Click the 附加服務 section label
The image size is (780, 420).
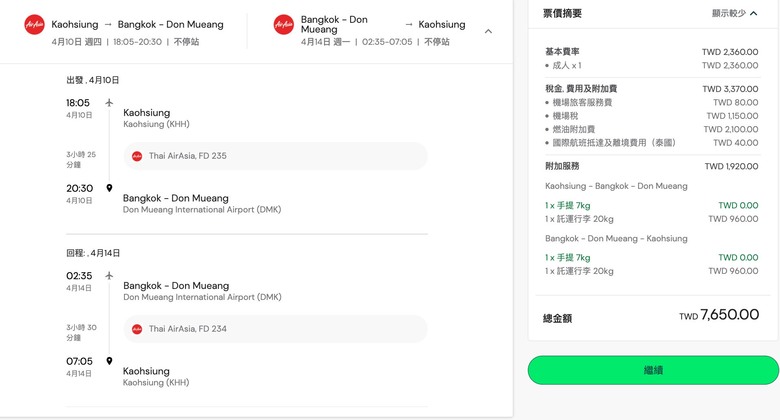[562, 166]
